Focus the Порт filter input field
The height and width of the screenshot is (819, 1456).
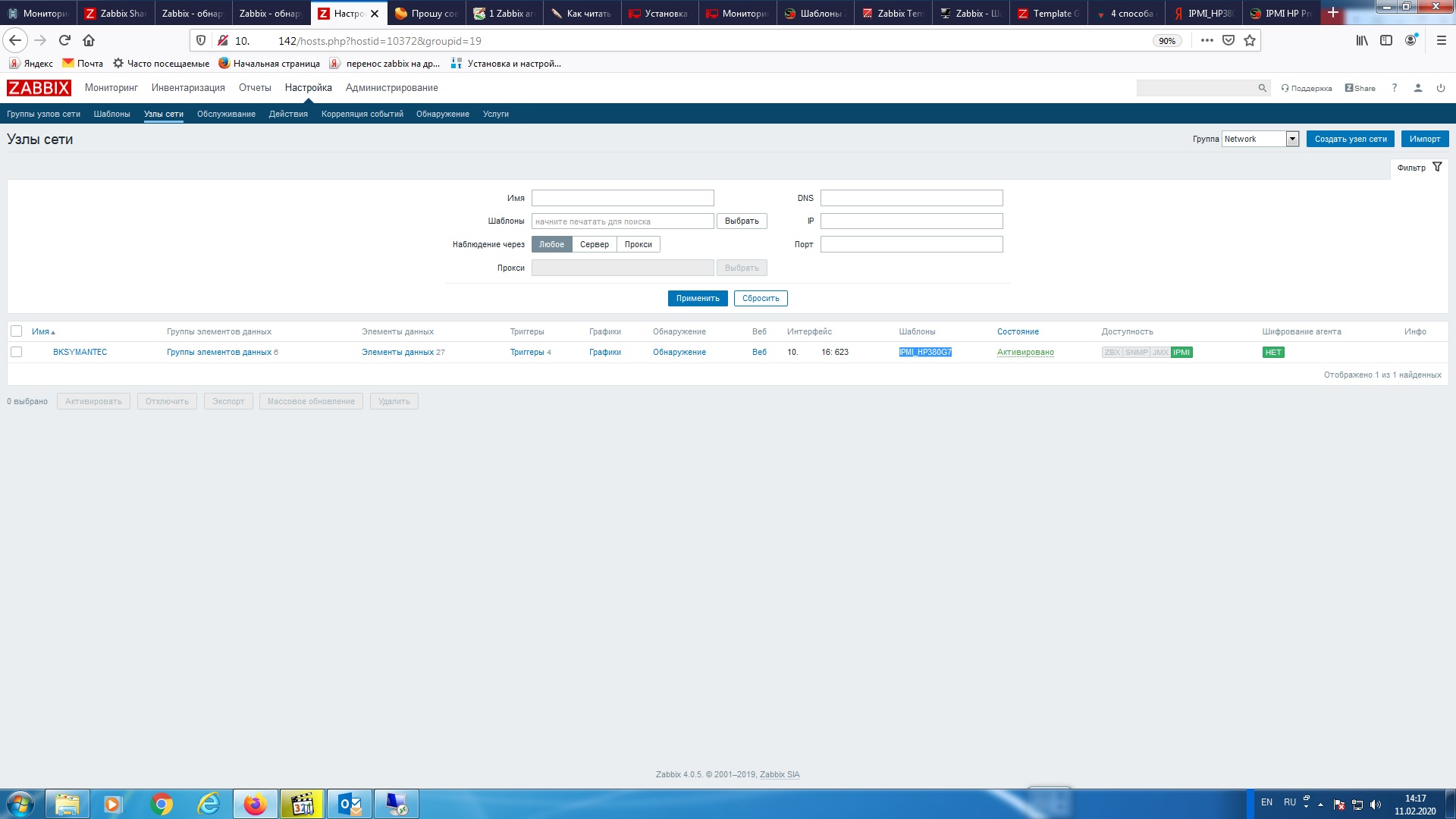click(x=912, y=244)
